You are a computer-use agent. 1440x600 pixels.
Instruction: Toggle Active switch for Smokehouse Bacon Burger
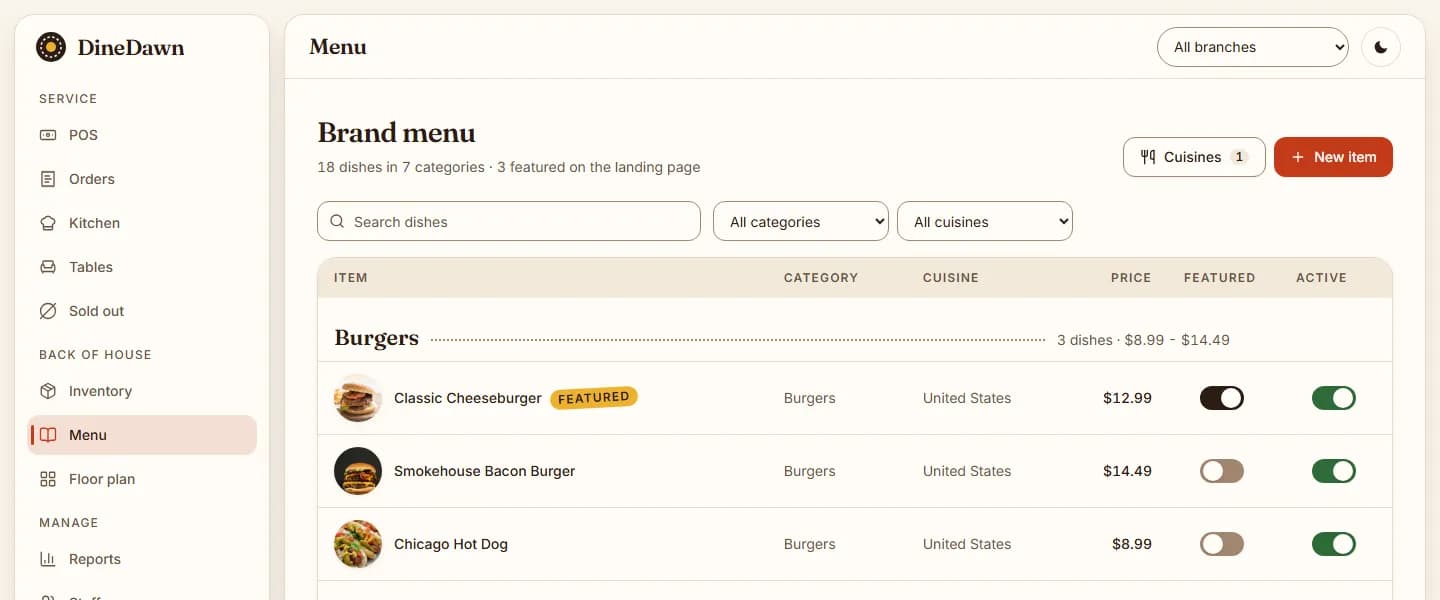coord(1334,471)
